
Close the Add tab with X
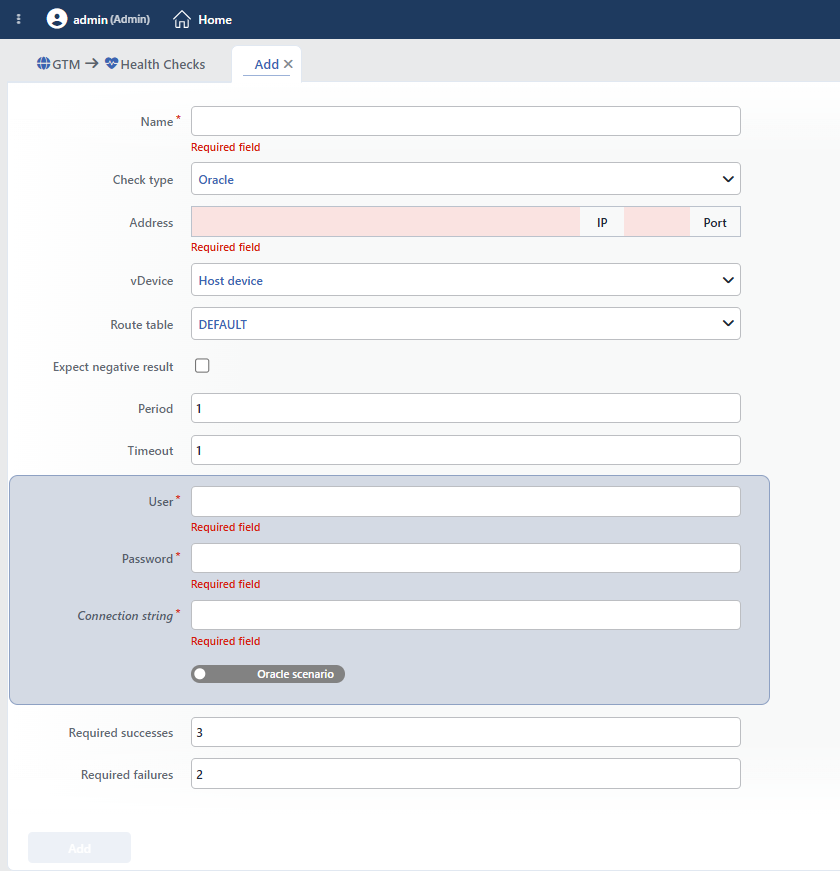[x=288, y=64]
